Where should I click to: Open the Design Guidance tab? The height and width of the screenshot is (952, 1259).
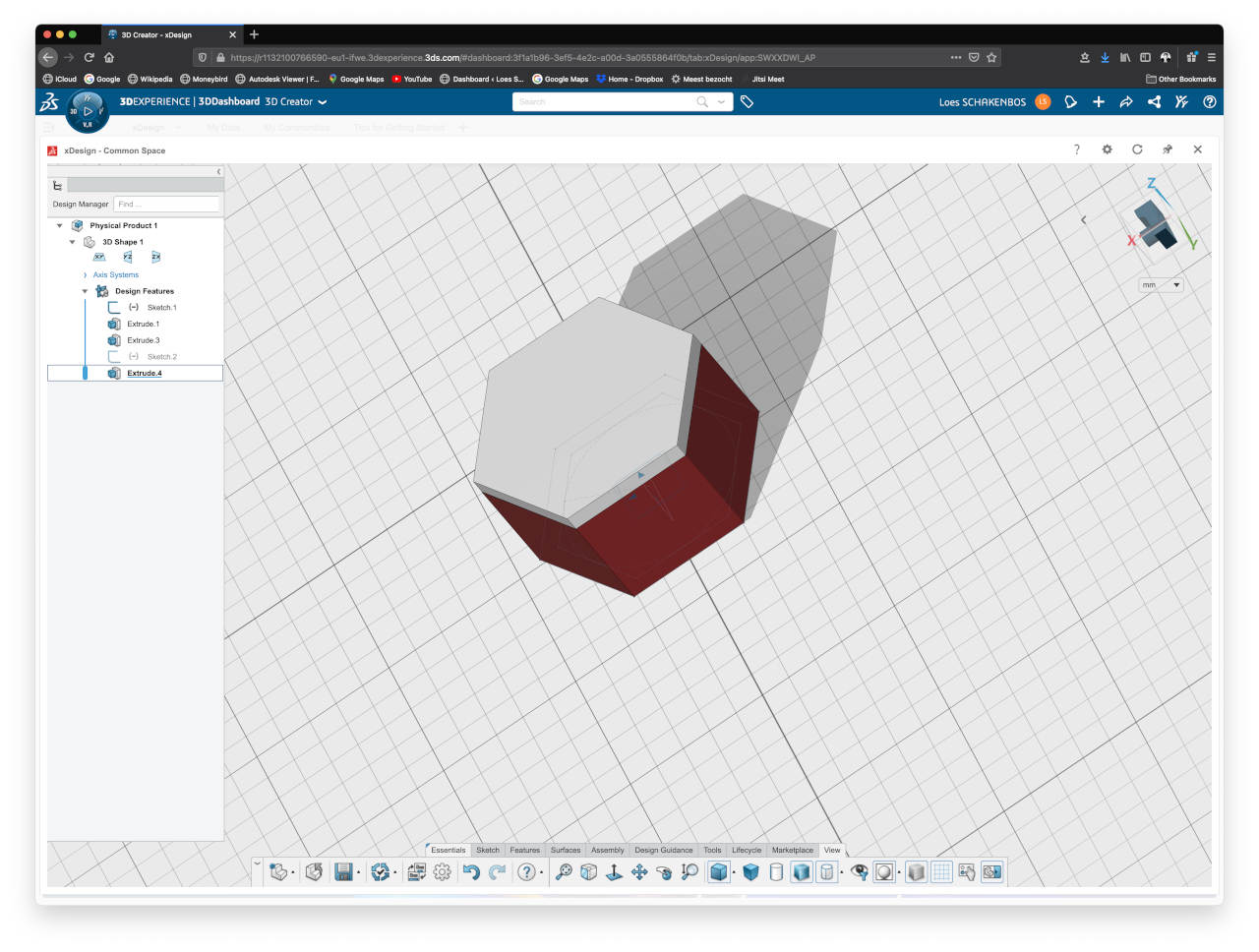click(x=664, y=851)
